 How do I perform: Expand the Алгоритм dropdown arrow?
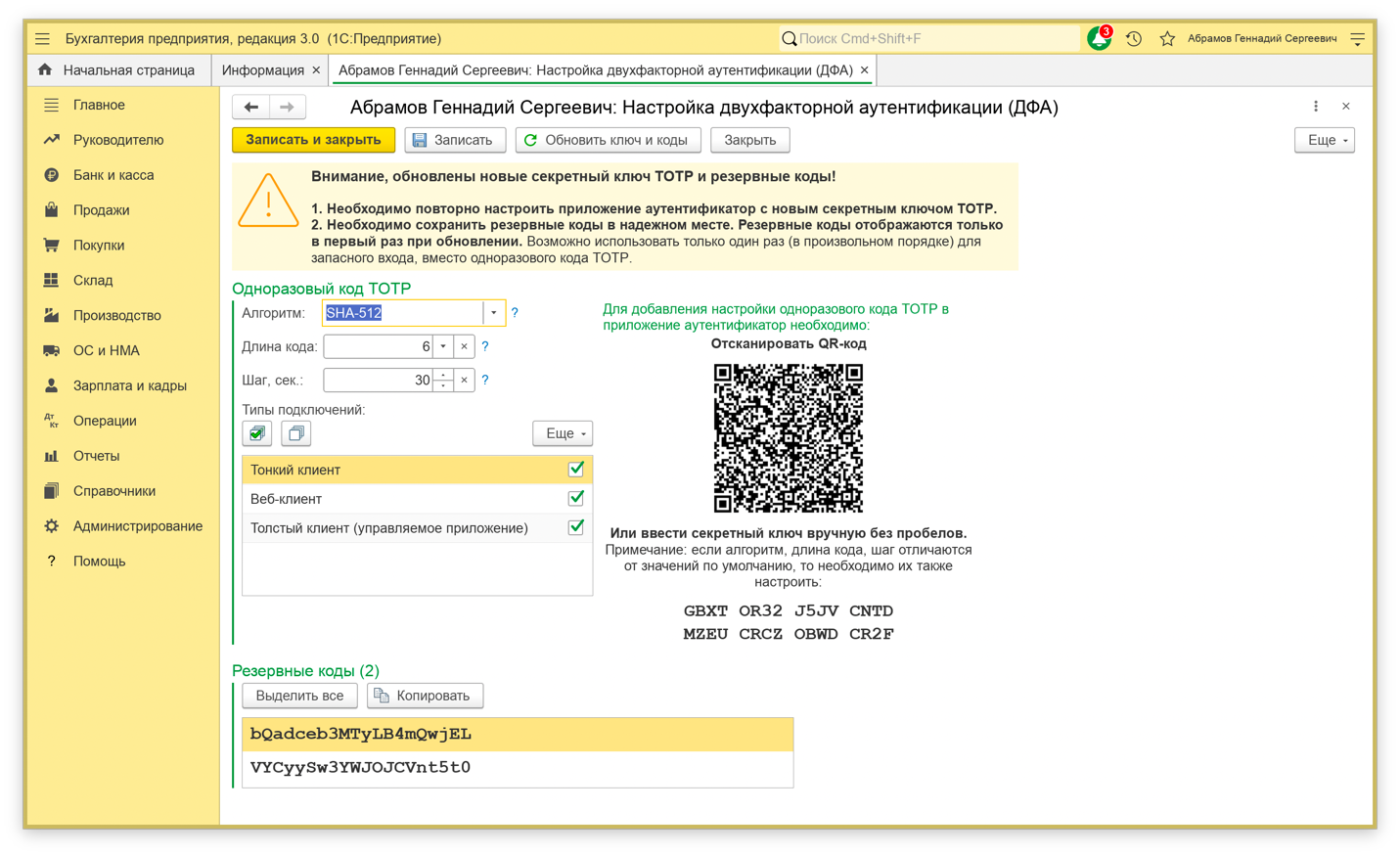point(494,313)
